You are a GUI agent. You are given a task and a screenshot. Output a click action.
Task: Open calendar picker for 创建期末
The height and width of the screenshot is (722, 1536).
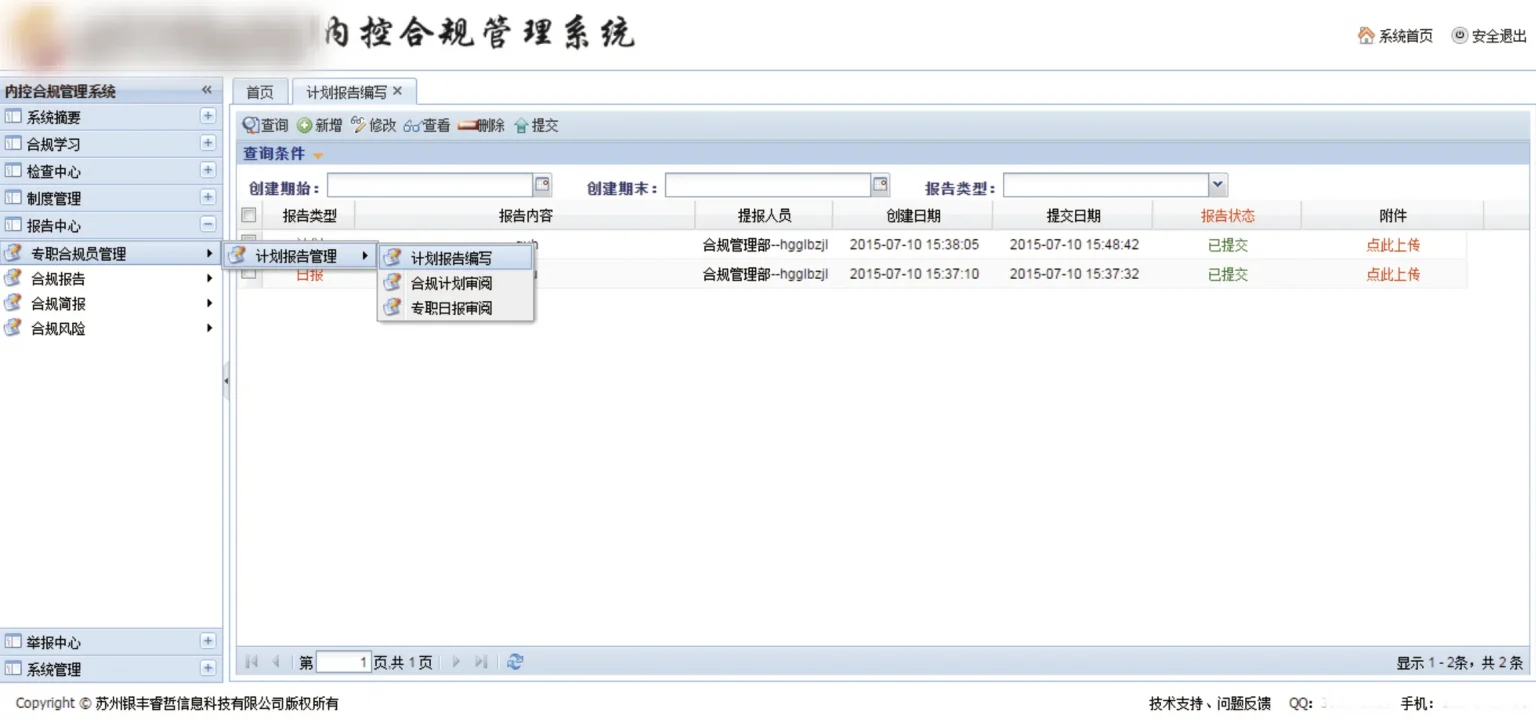click(880, 184)
